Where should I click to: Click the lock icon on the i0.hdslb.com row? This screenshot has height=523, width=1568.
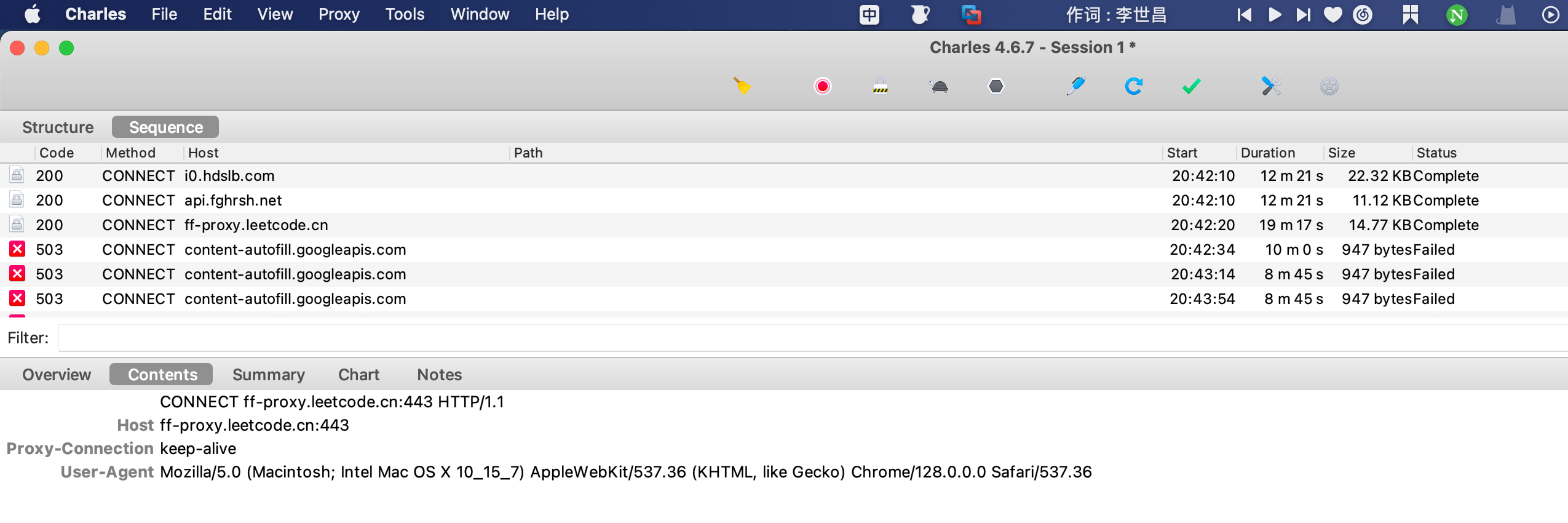pos(17,175)
